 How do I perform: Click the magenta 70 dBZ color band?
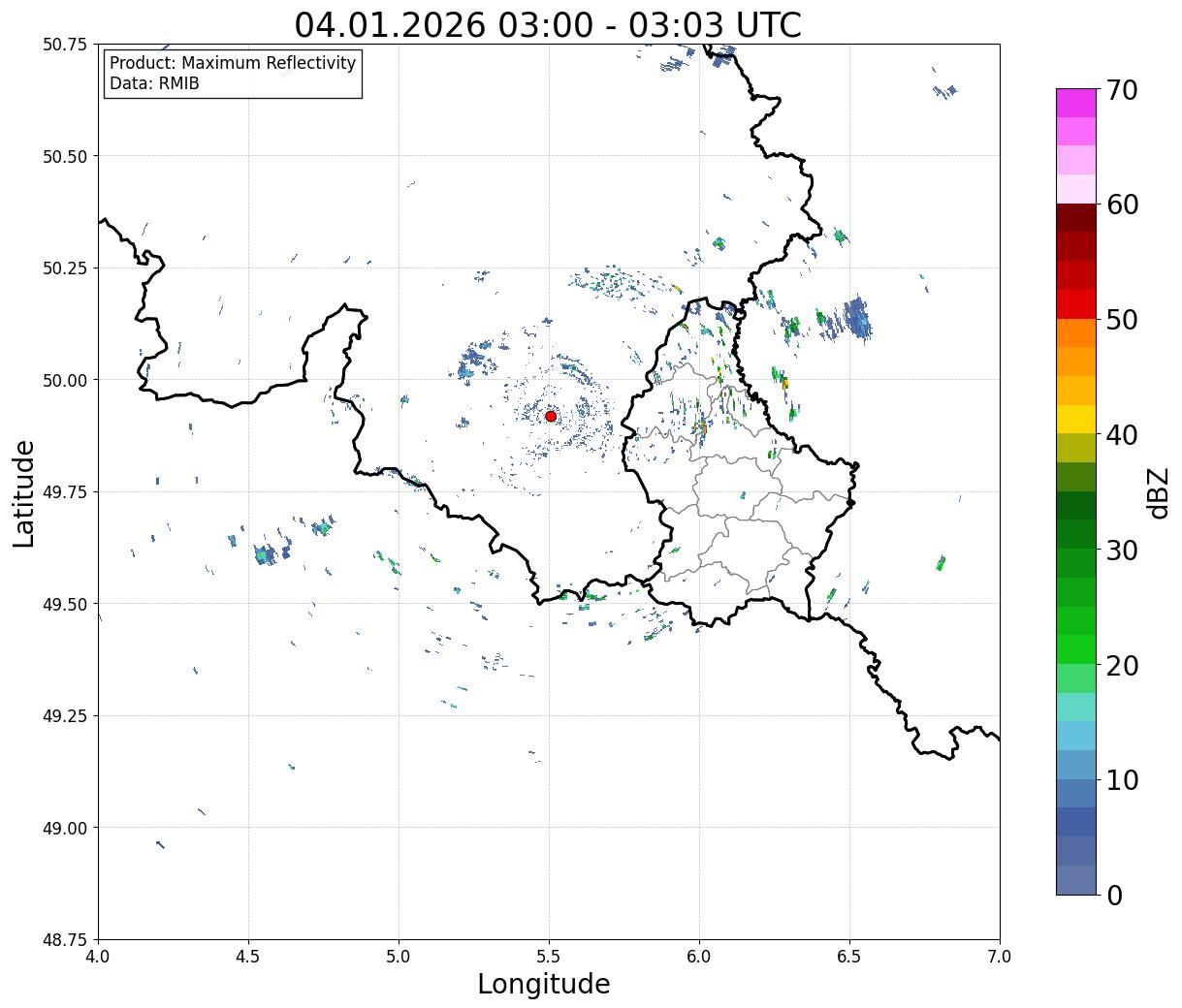point(1076,103)
